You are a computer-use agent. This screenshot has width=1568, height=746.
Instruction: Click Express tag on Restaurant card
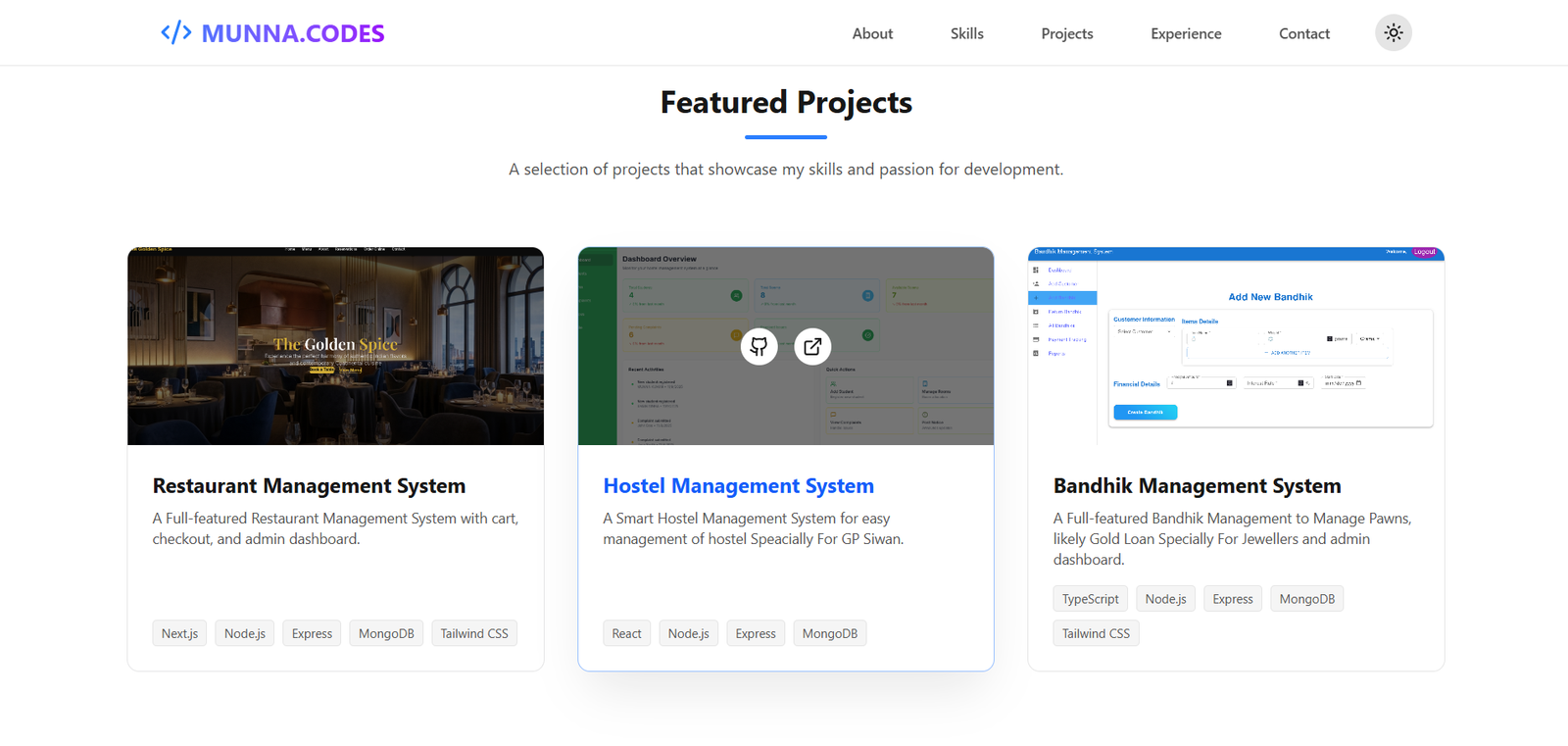tap(312, 633)
